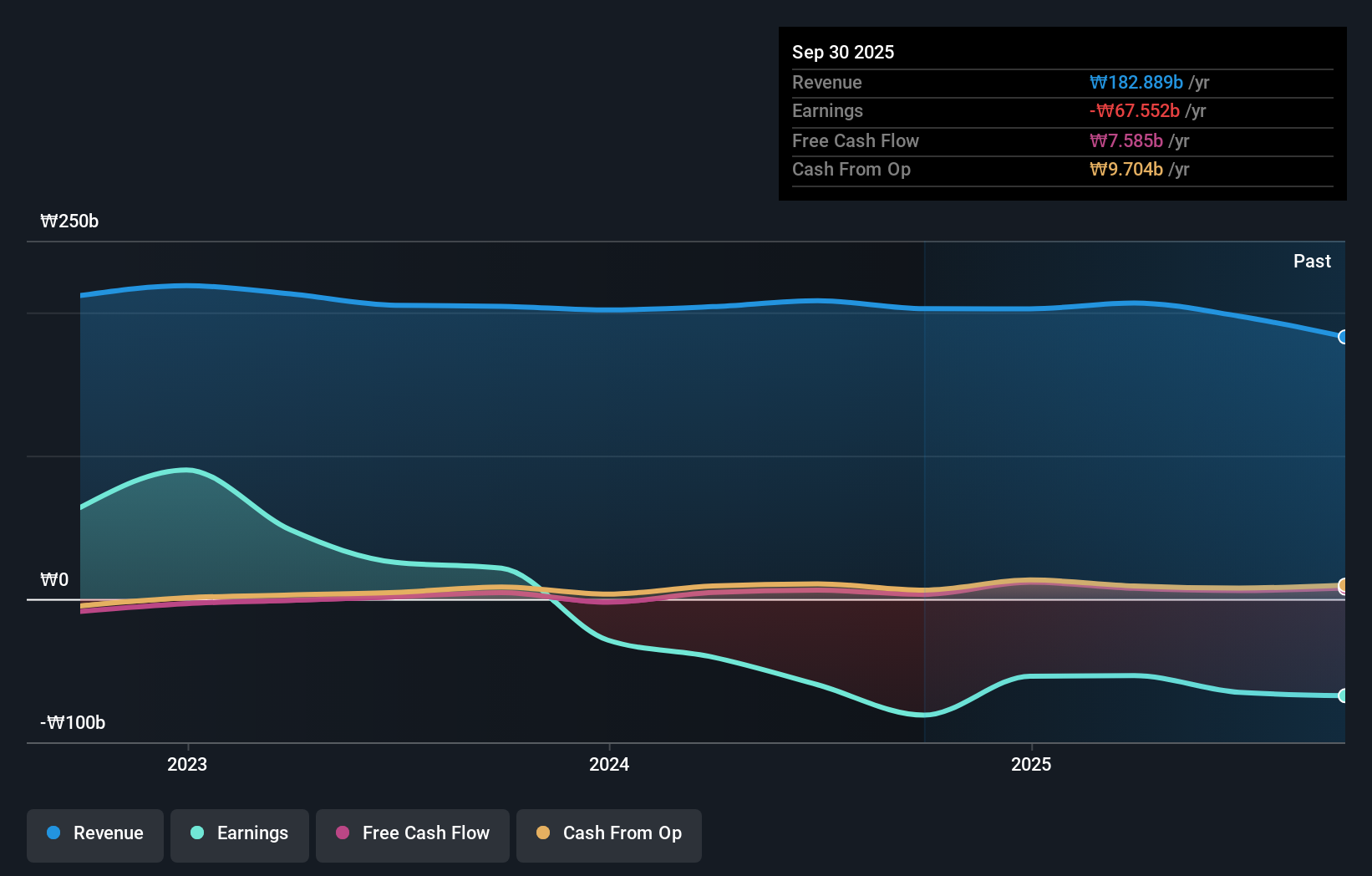Click the orange Cash From Op legend dot
This screenshot has width=1372, height=876.
(x=544, y=833)
